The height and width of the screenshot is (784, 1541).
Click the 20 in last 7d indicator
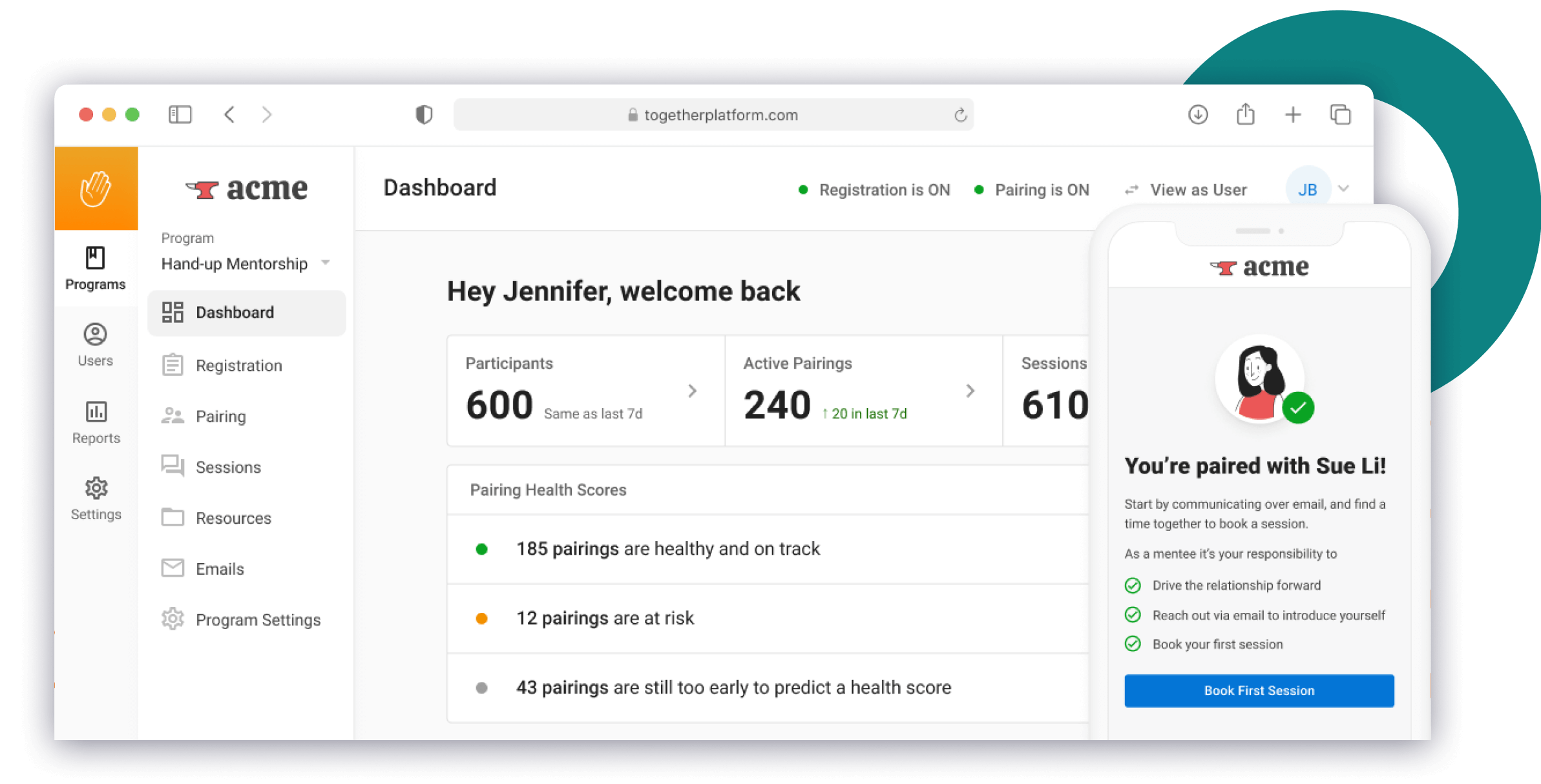click(x=865, y=413)
